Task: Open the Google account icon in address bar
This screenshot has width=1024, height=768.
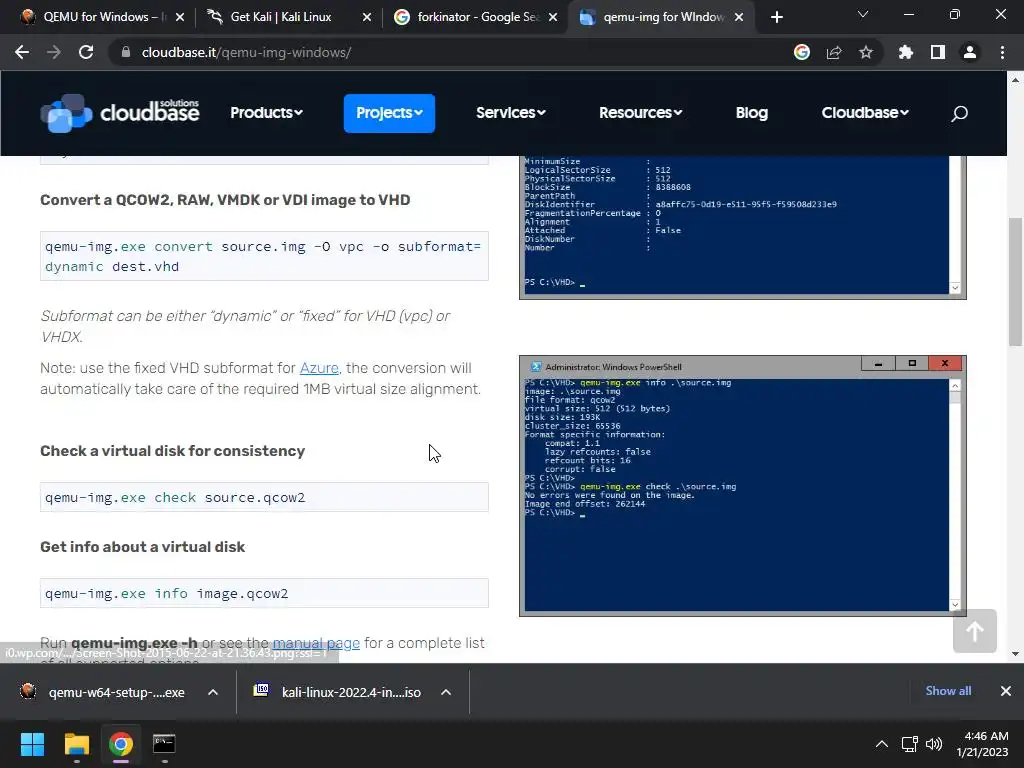Action: click(802, 52)
